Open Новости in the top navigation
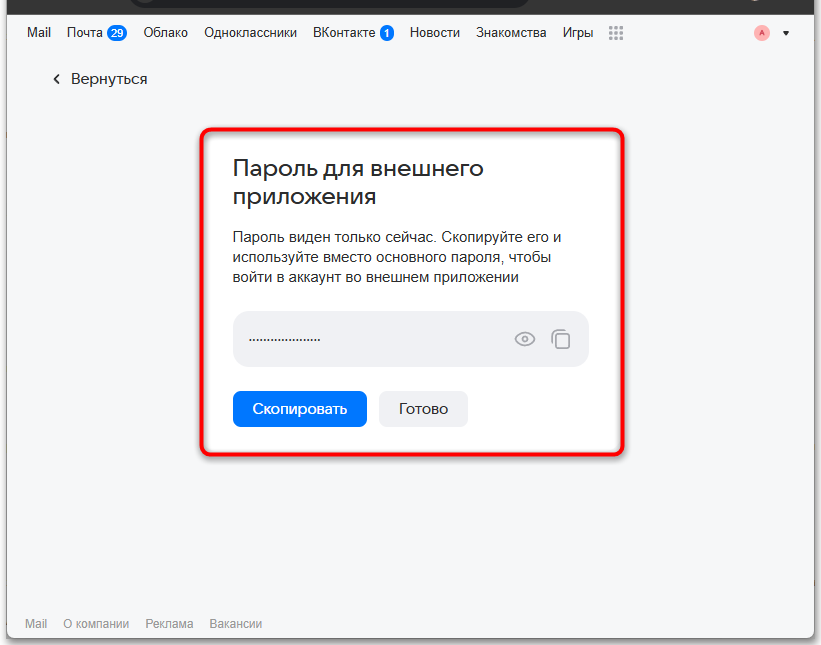The image size is (821, 645). 435,32
